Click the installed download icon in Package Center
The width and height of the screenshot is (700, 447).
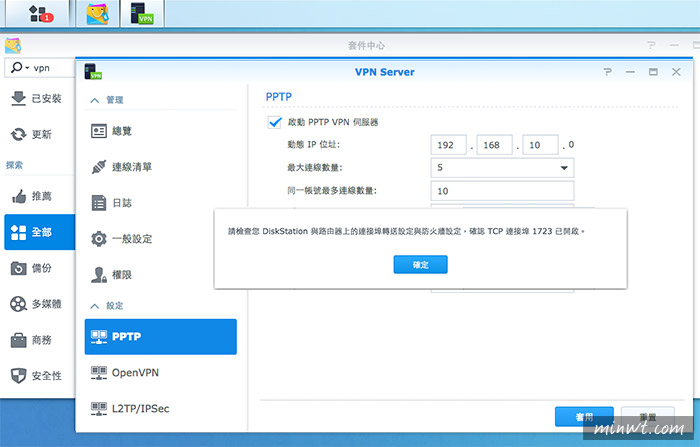(x=18, y=99)
